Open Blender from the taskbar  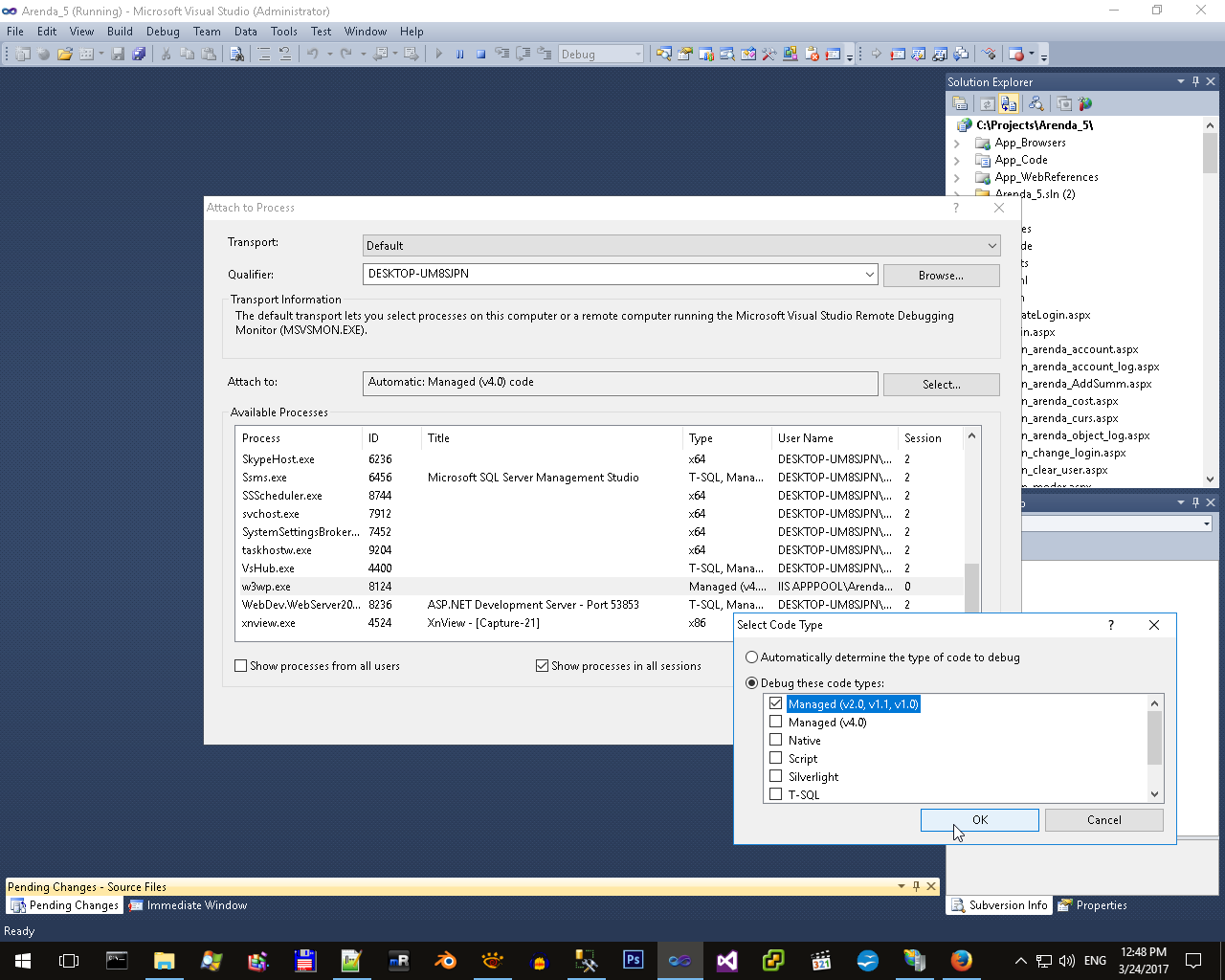(x=445, y=960)
